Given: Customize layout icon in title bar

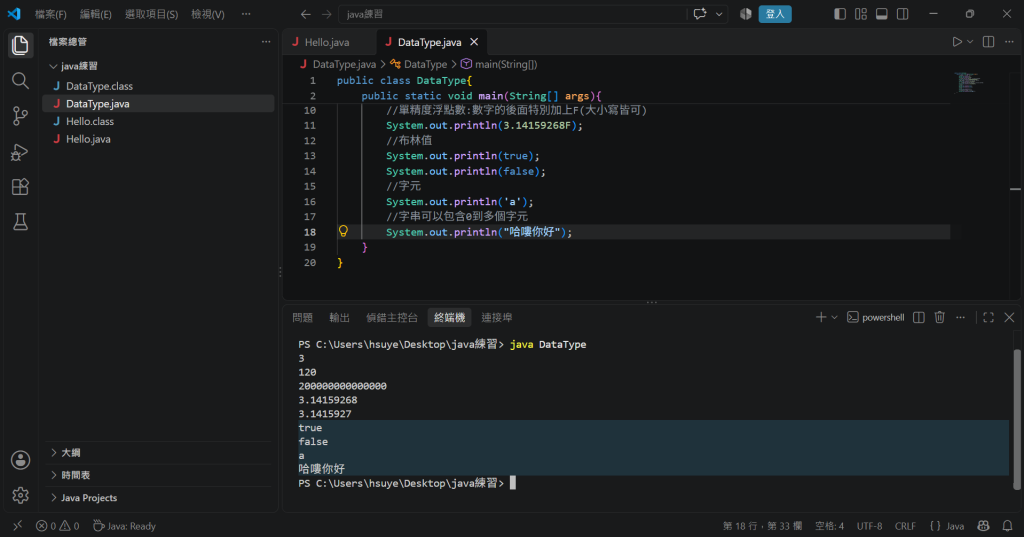Looking at the screenshot, I should point(861,14).
